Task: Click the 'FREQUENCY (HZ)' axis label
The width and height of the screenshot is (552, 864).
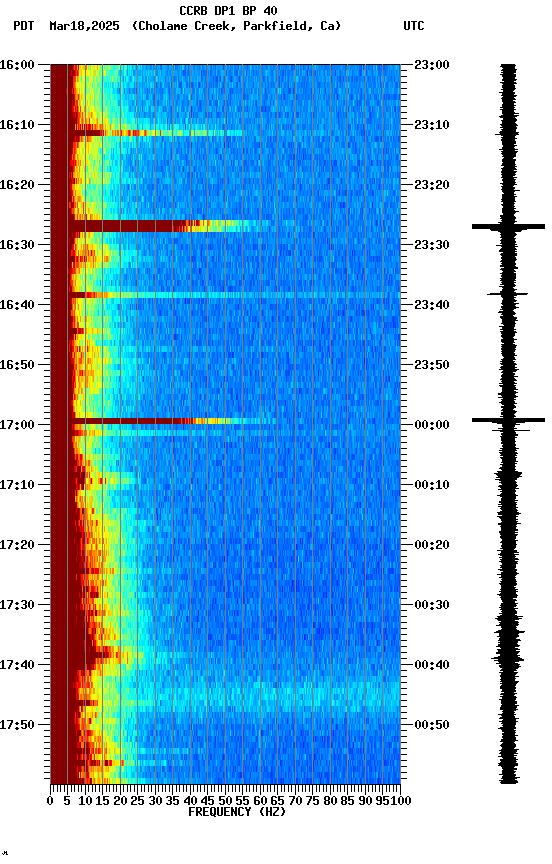Action: [x=237, y=812]
